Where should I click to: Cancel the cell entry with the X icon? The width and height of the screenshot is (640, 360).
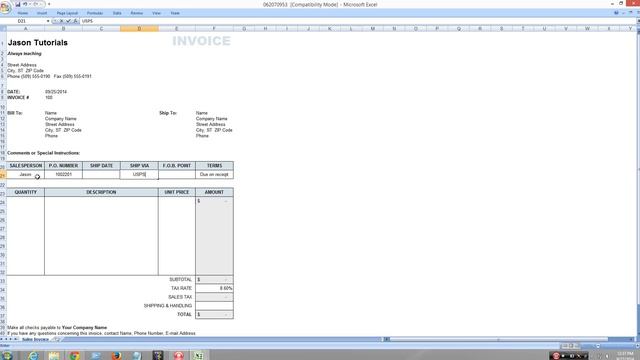click(x=62, y=21)
